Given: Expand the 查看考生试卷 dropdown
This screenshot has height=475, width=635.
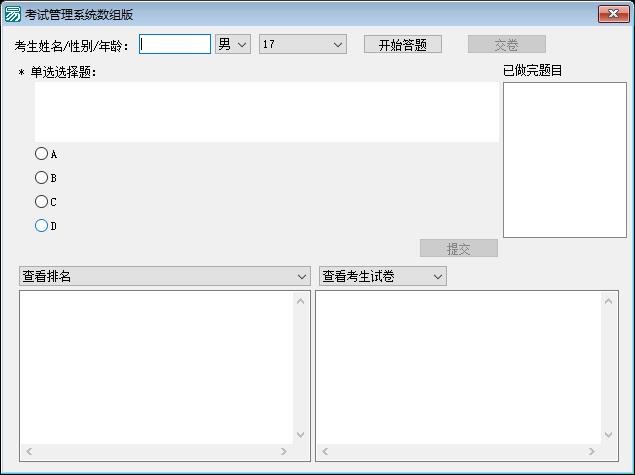Looking at the screenshot, I should [x=382, y=276].
